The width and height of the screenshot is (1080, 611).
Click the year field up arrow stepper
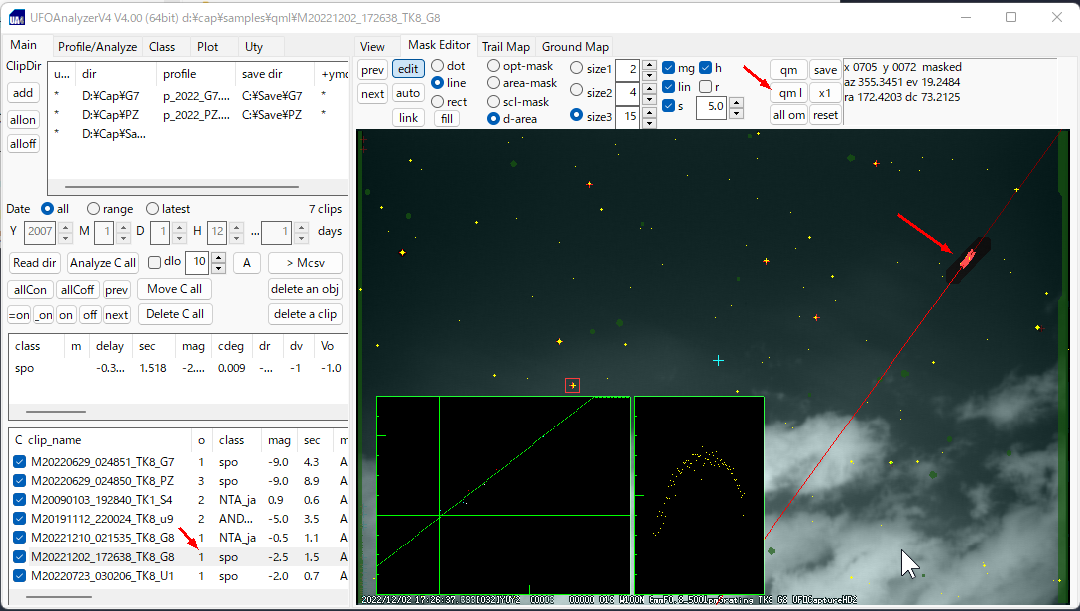pos(64,227)
